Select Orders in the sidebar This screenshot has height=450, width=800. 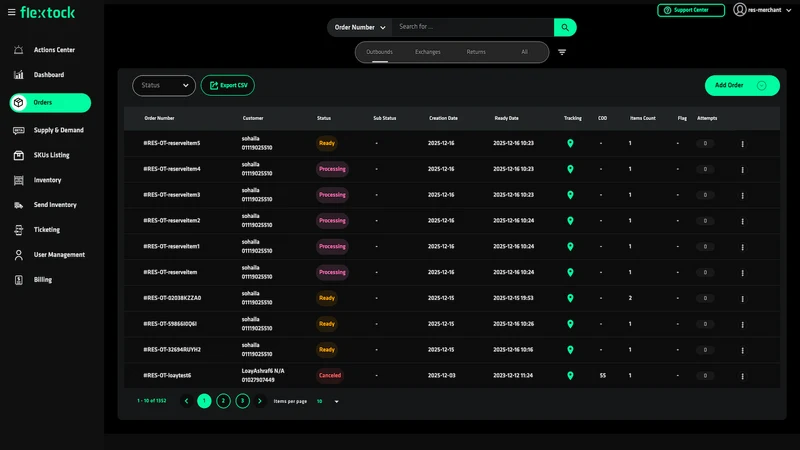pos(50,103)
